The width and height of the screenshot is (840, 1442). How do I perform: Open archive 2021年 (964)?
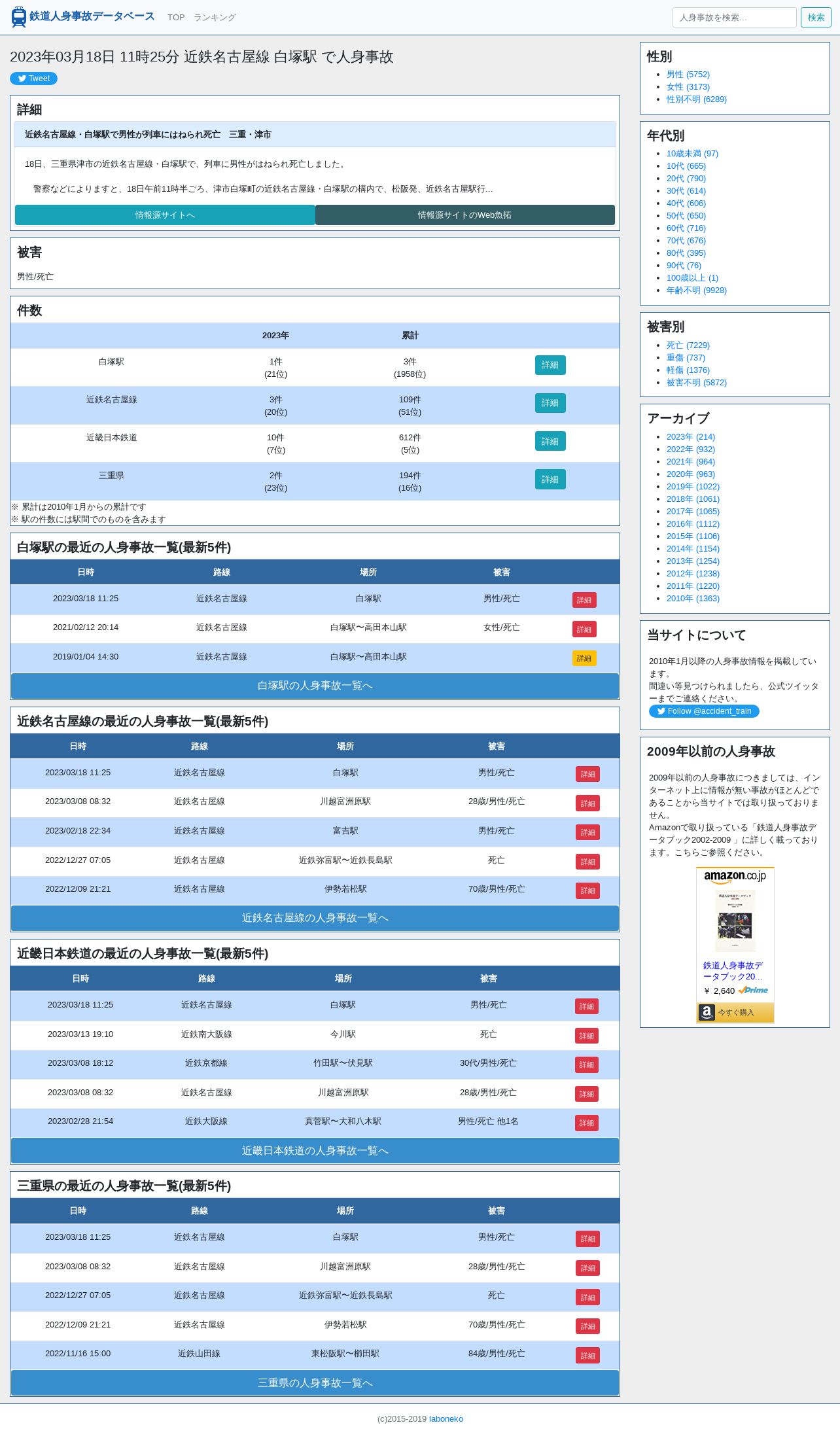click(691, 462)
